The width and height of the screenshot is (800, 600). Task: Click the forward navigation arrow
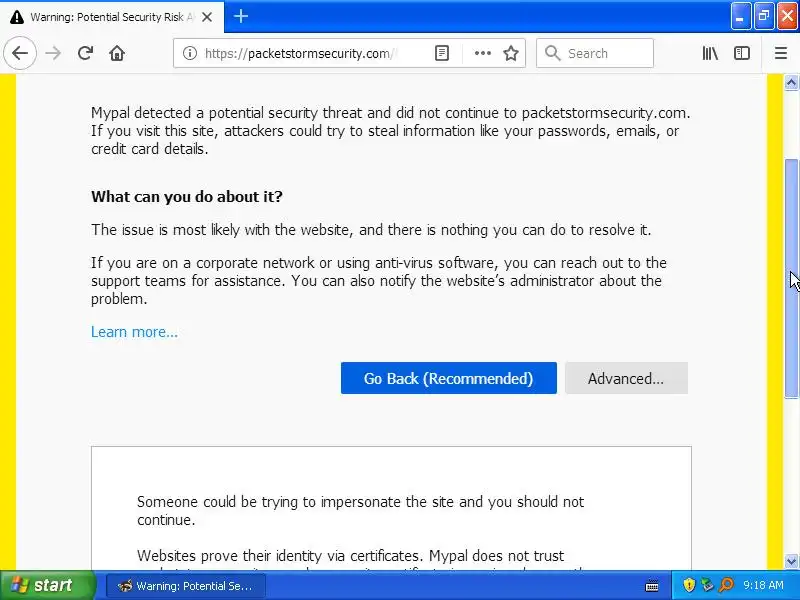(x=53, y=53)
